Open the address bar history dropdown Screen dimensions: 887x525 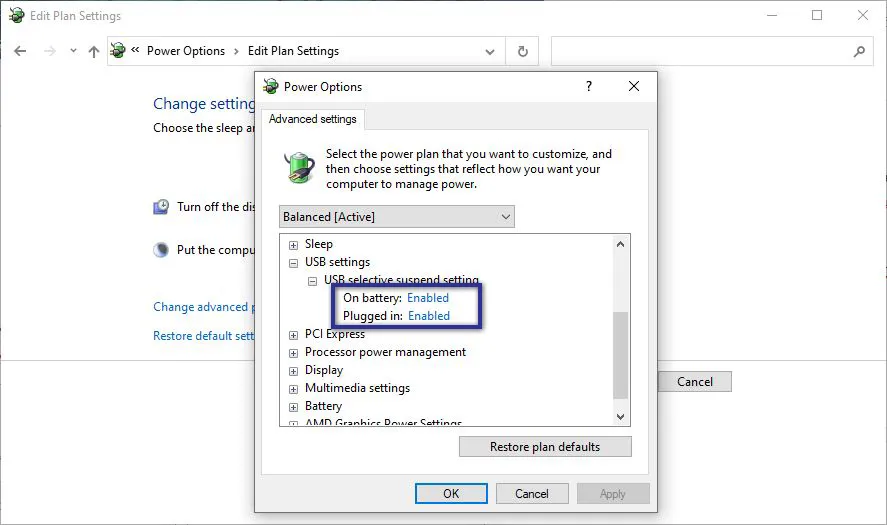pyautogui.click(x=490, y=51)
